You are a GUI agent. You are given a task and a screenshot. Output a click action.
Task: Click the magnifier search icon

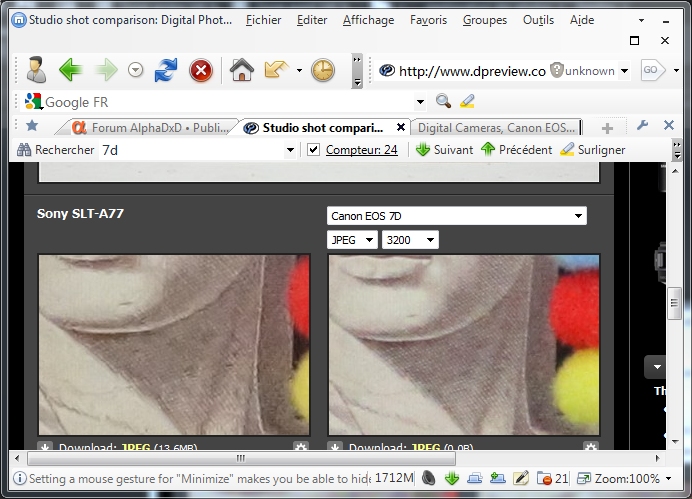[443, 101]
